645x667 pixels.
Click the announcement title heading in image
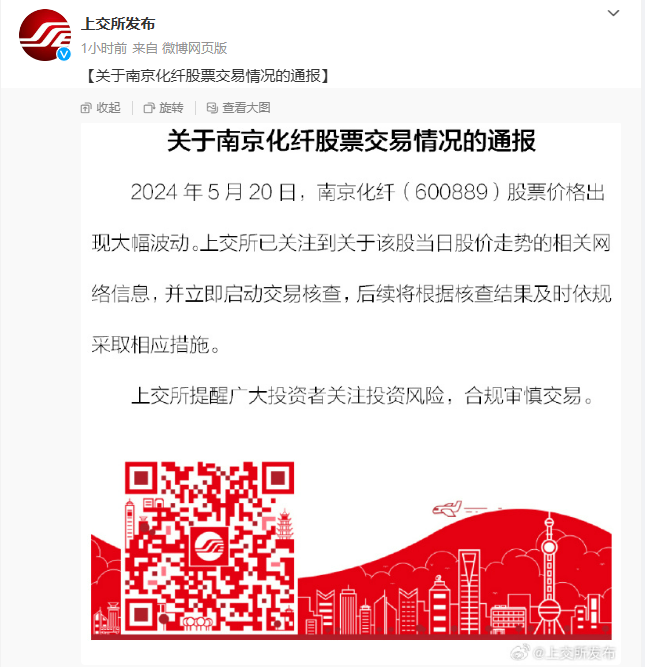point(351,141)
